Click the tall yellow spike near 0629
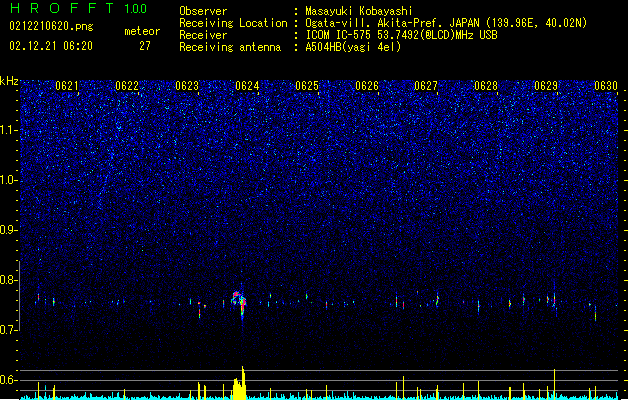 pos(554,384)
